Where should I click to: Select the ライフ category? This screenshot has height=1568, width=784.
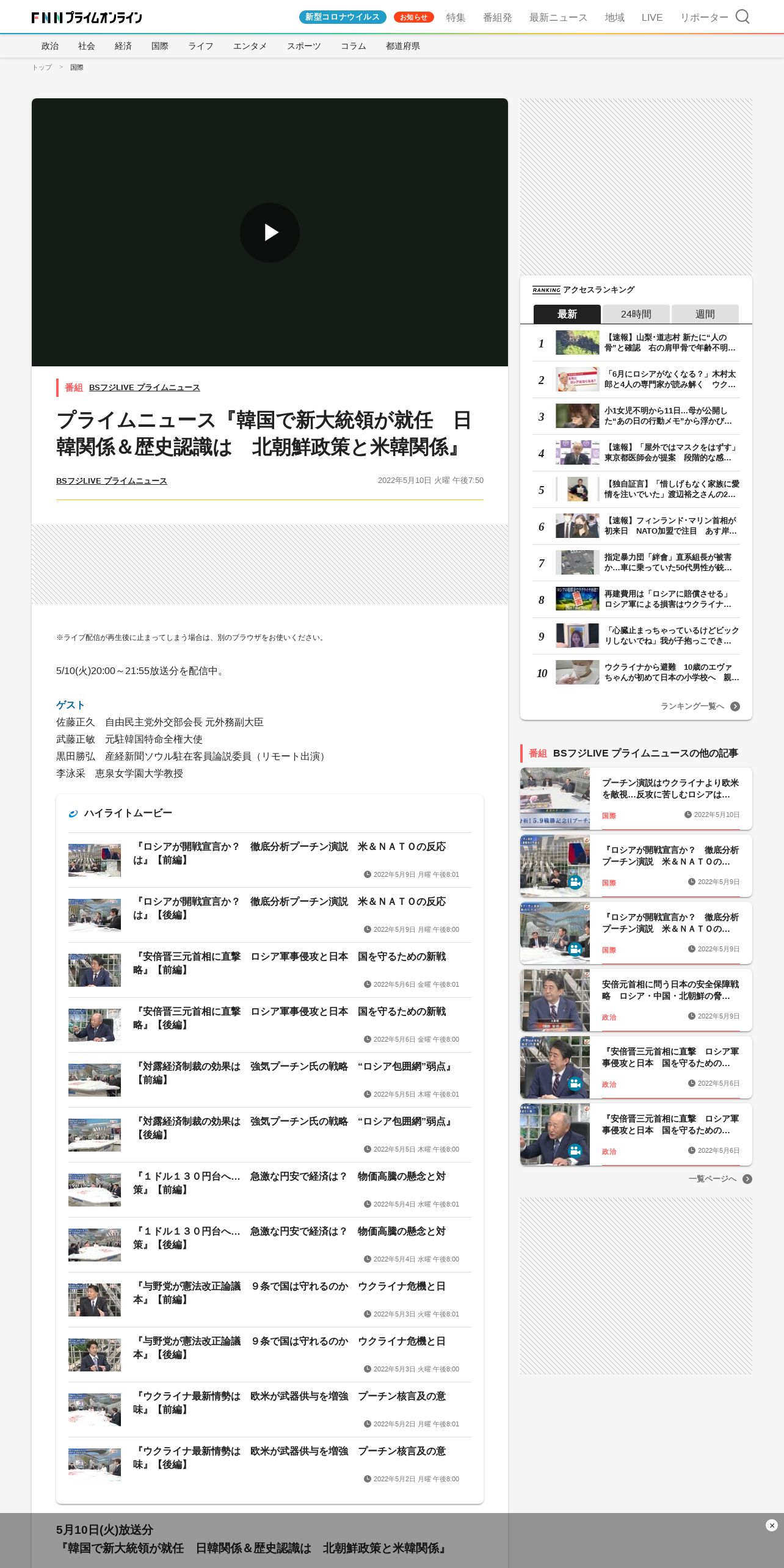coord(201,46)
